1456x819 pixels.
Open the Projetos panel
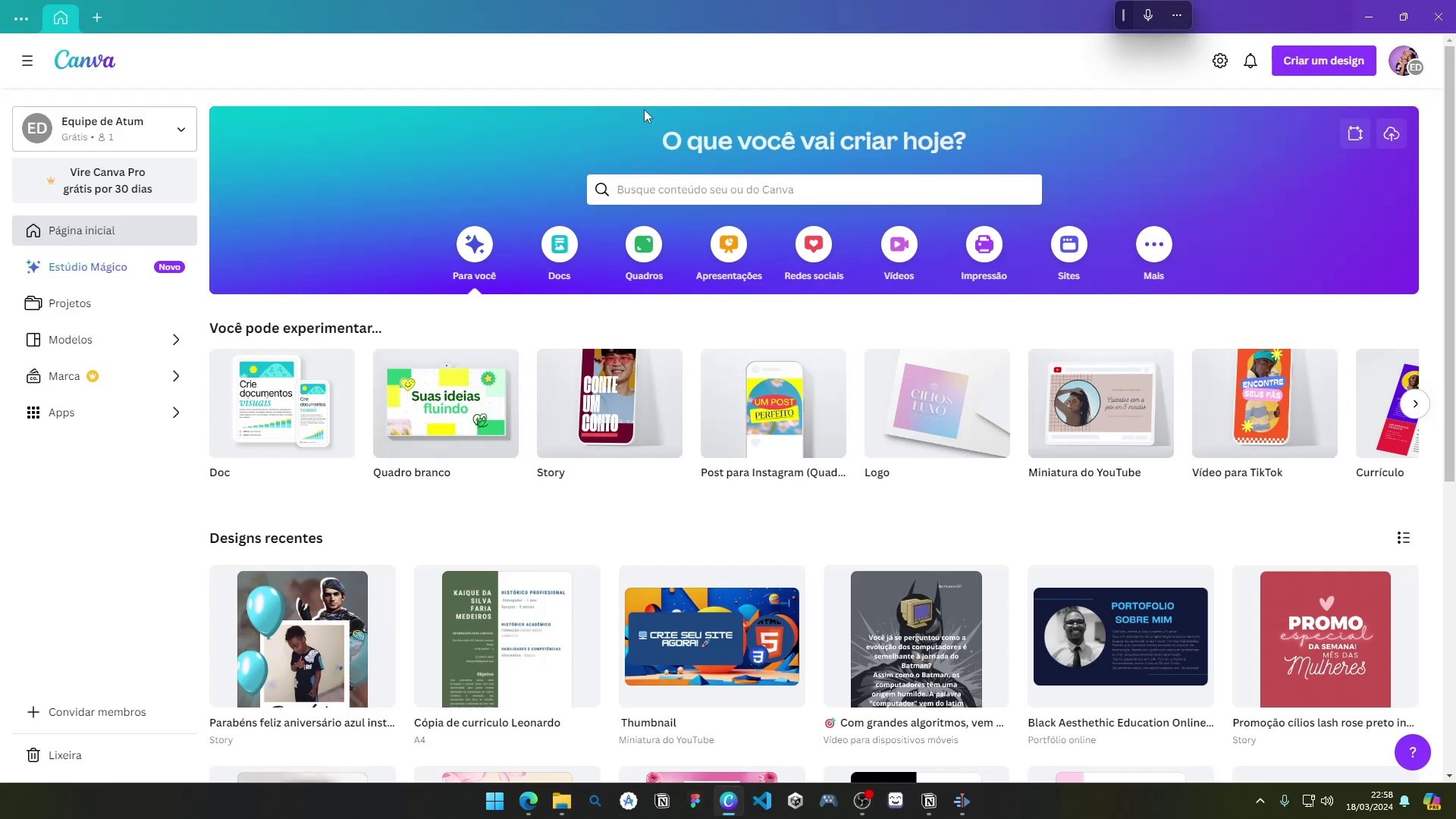pyautogui.click(x=69, y=303)
